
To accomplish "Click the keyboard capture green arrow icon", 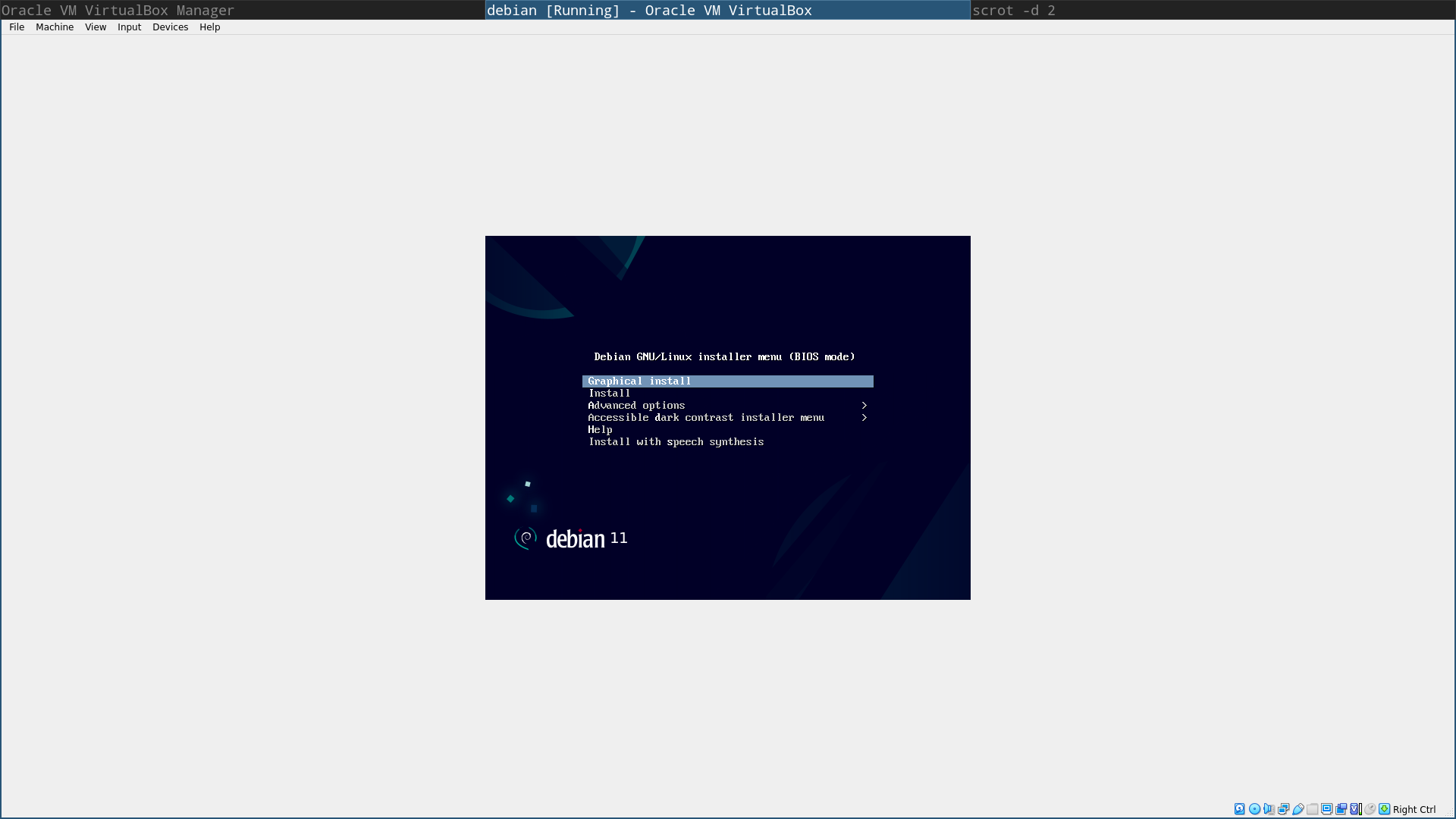I will [x=1384, y=809].
